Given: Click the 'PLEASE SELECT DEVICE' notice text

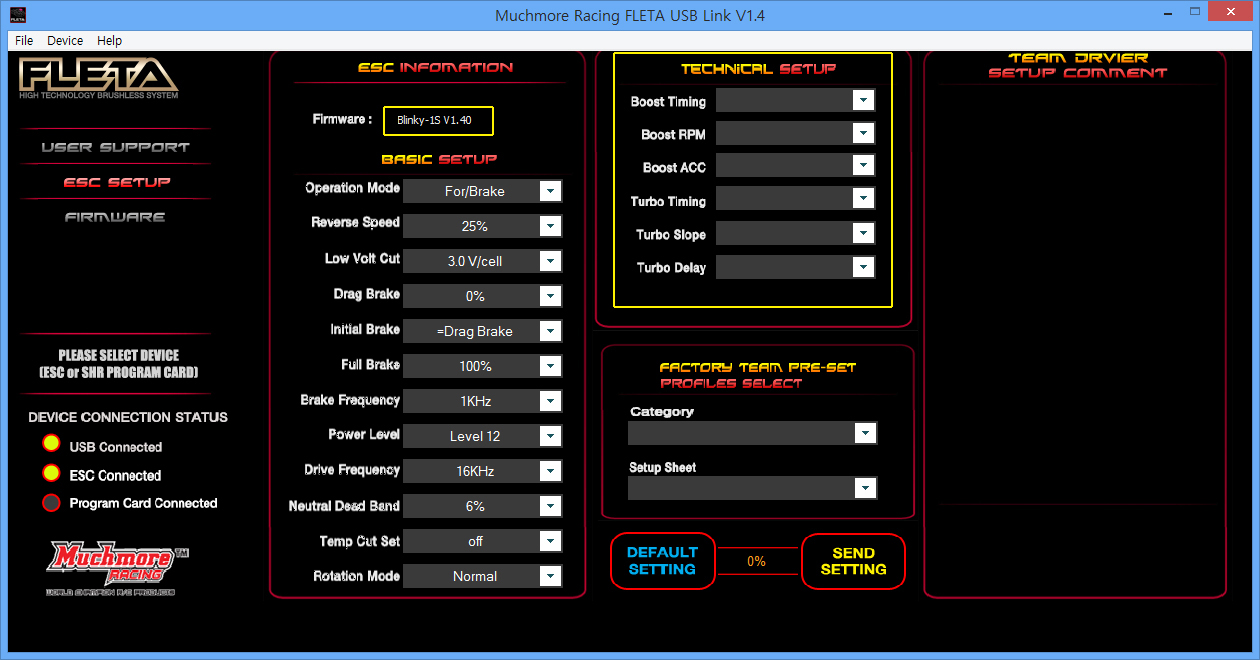Looking at the screenshot, I should [118, 364].
